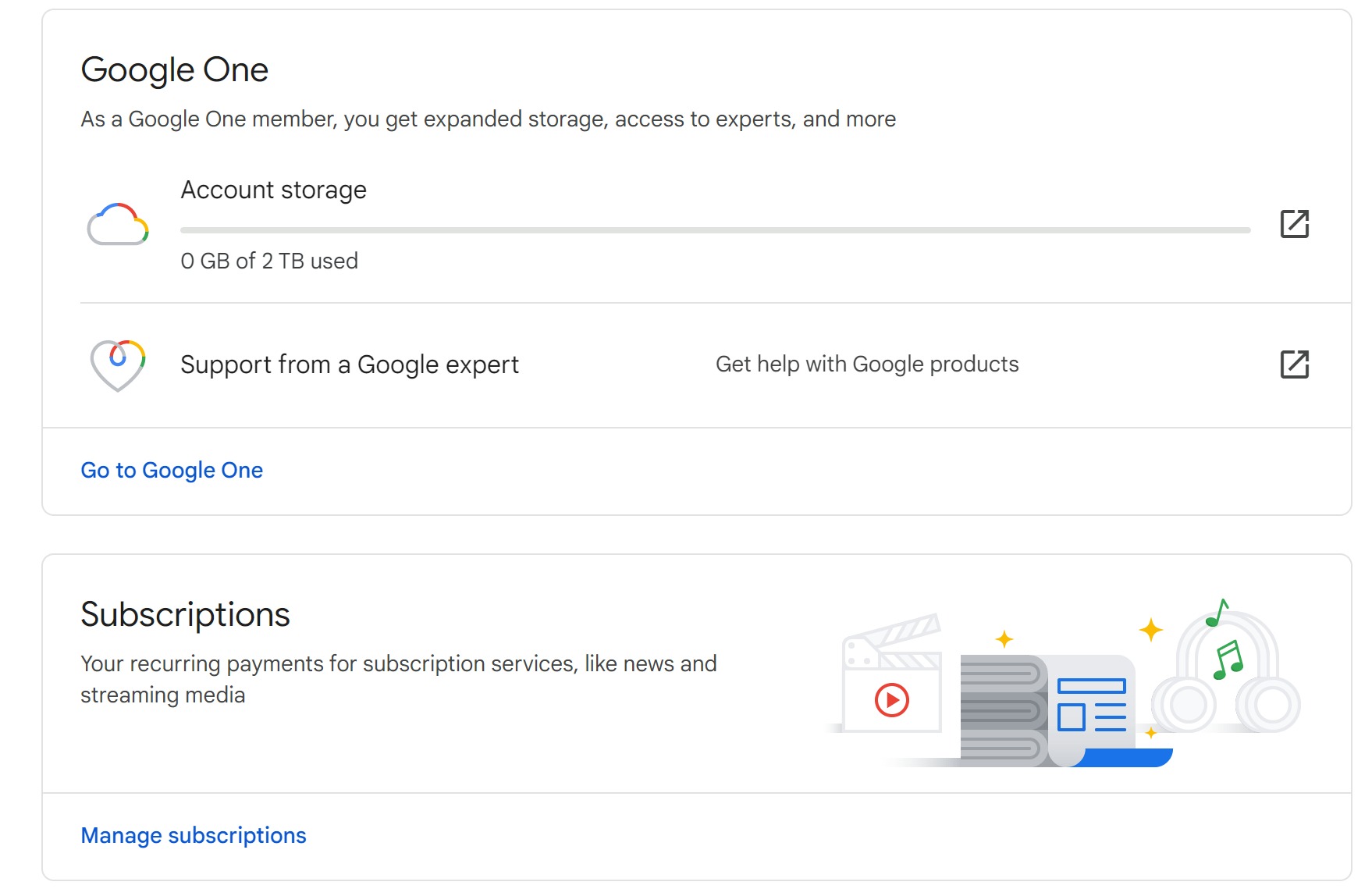Click the large green music note inside headphones
This screenshot has width=1372, height=896.
tap(1228, 660)
